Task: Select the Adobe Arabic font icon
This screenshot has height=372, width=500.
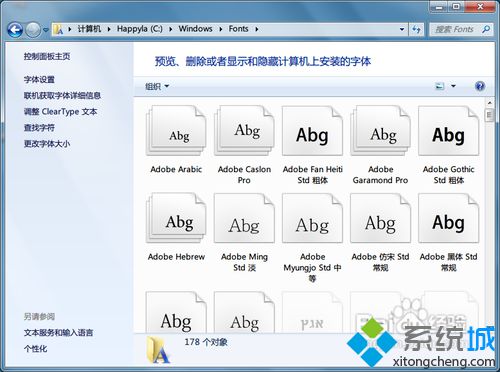Action: 176,131
